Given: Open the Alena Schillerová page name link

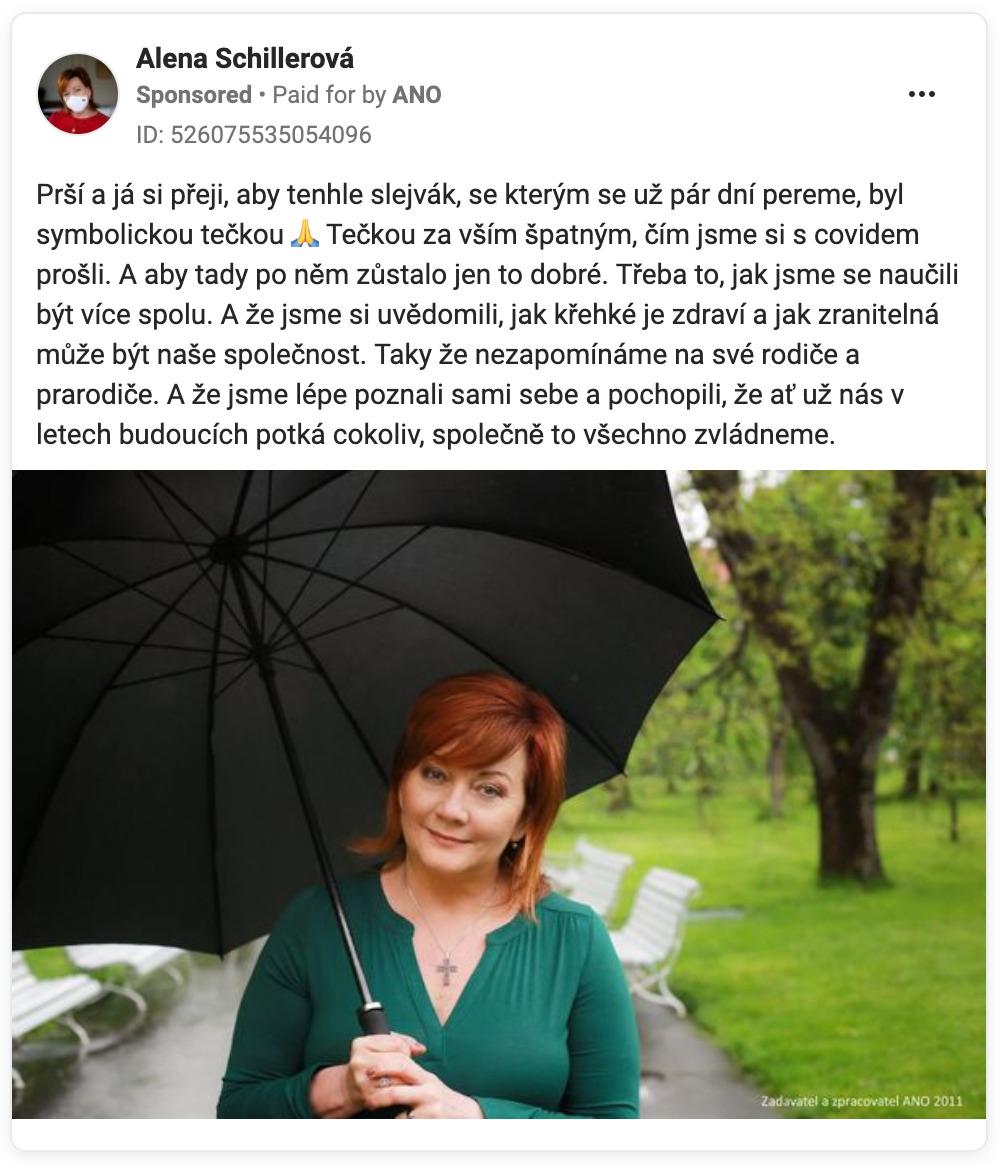Looking at the screenshot, I should point(245,58).
